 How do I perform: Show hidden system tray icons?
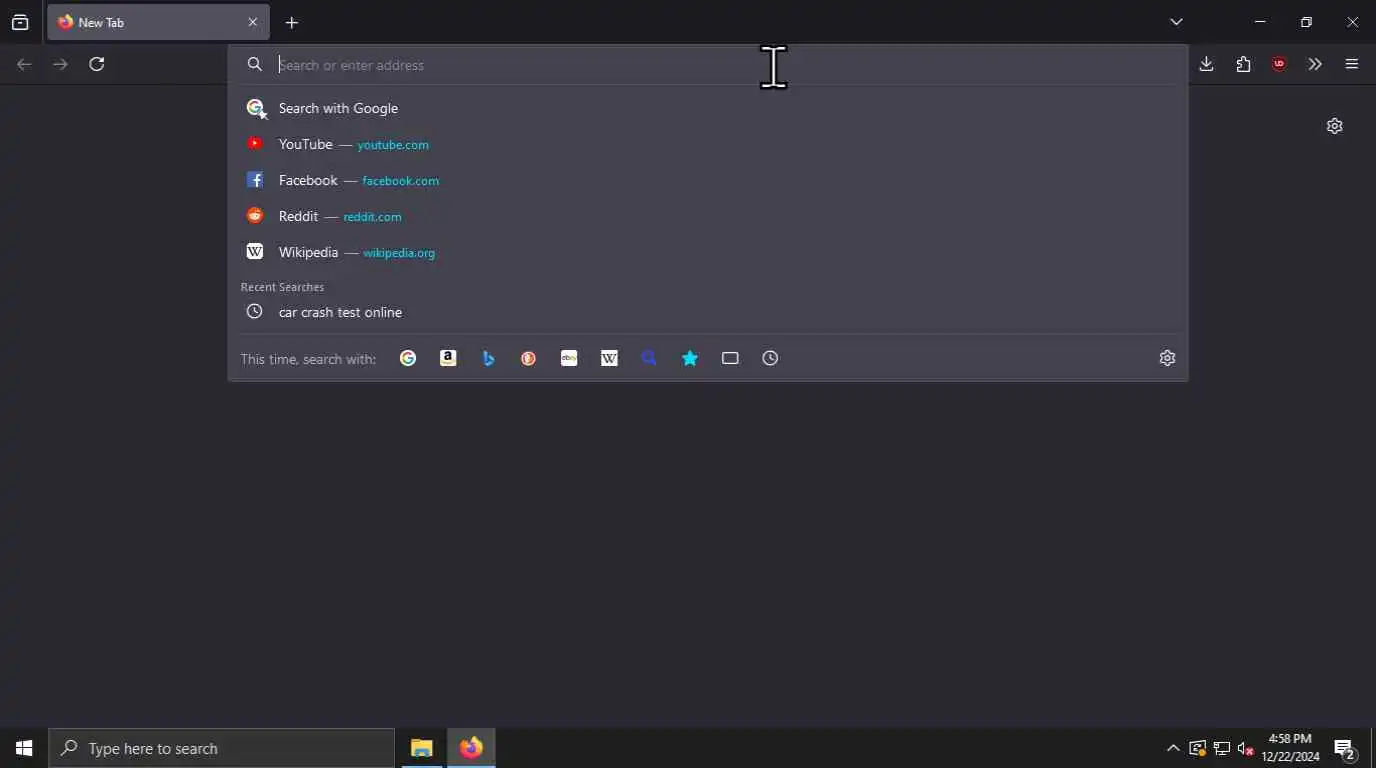click(x=1173, y=748)
